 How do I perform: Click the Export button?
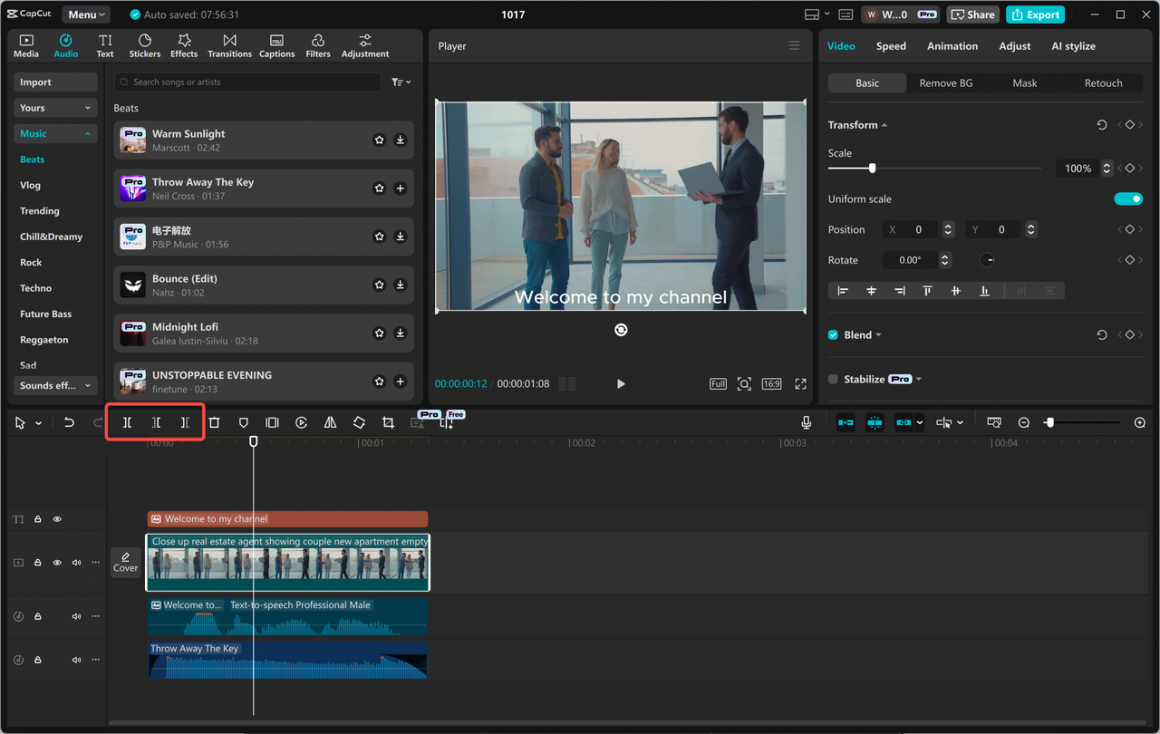click(1035, 15)
